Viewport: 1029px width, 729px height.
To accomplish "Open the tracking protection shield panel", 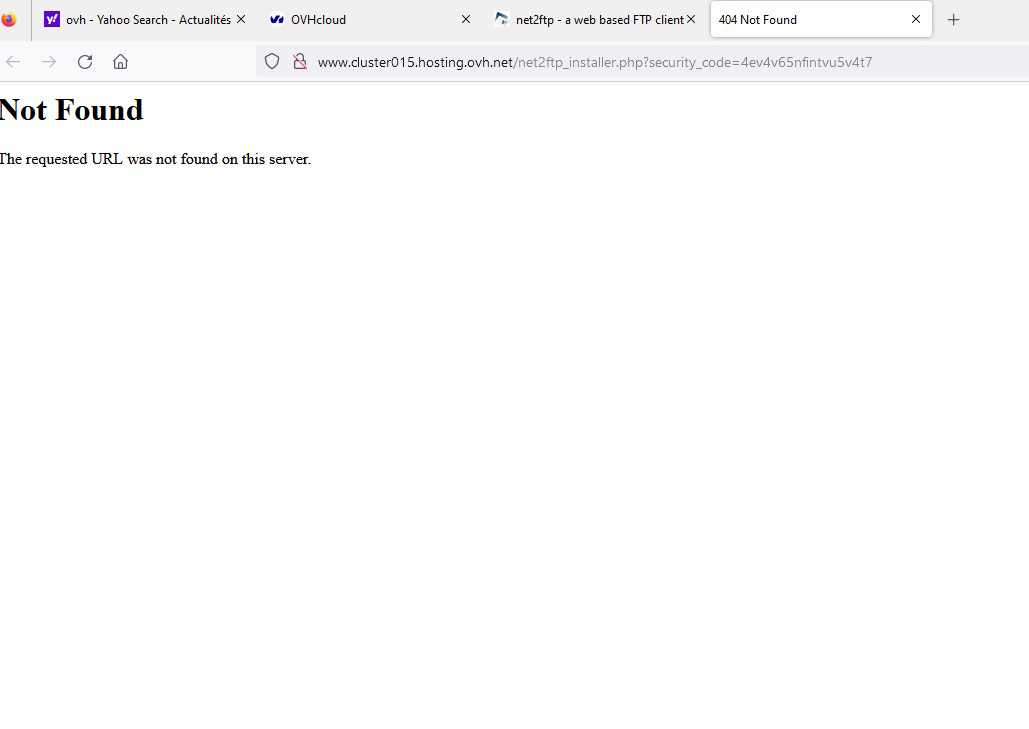I will click(x=272, y=62).
